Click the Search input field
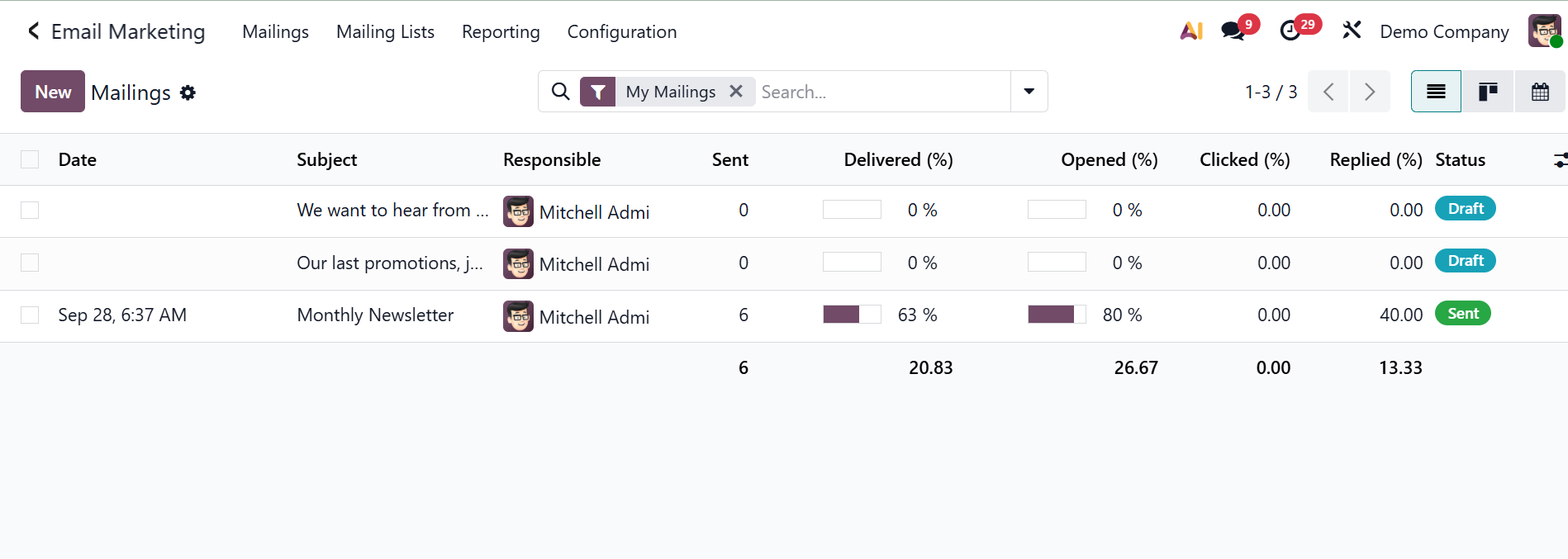The height and width of the screenshot is (559, 1568). (880, 92)
